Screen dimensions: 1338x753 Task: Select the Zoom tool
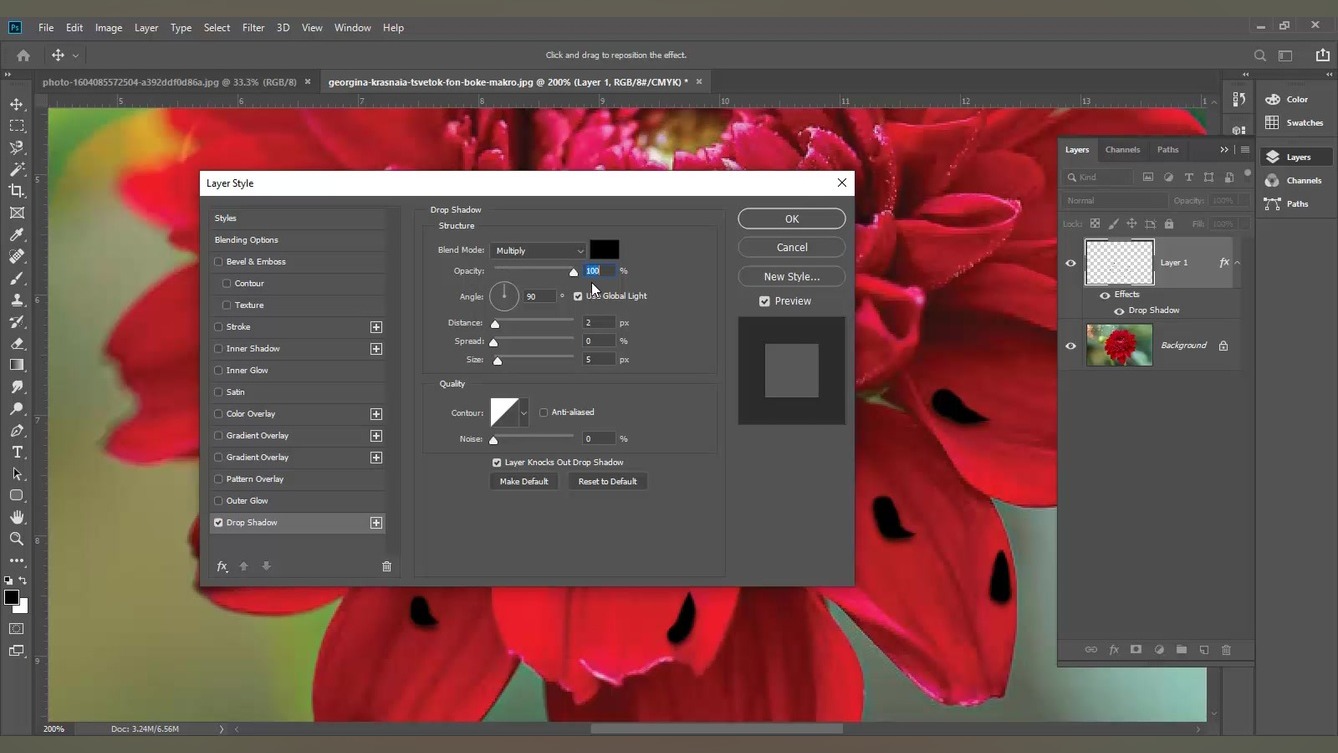17,539
